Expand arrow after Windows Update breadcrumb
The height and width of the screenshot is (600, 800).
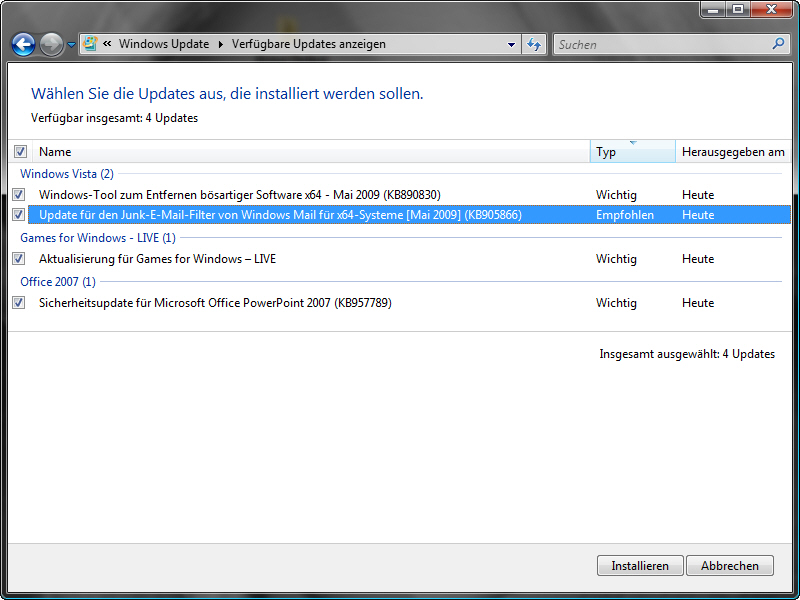pyautogui.click(x=221, y=44)
